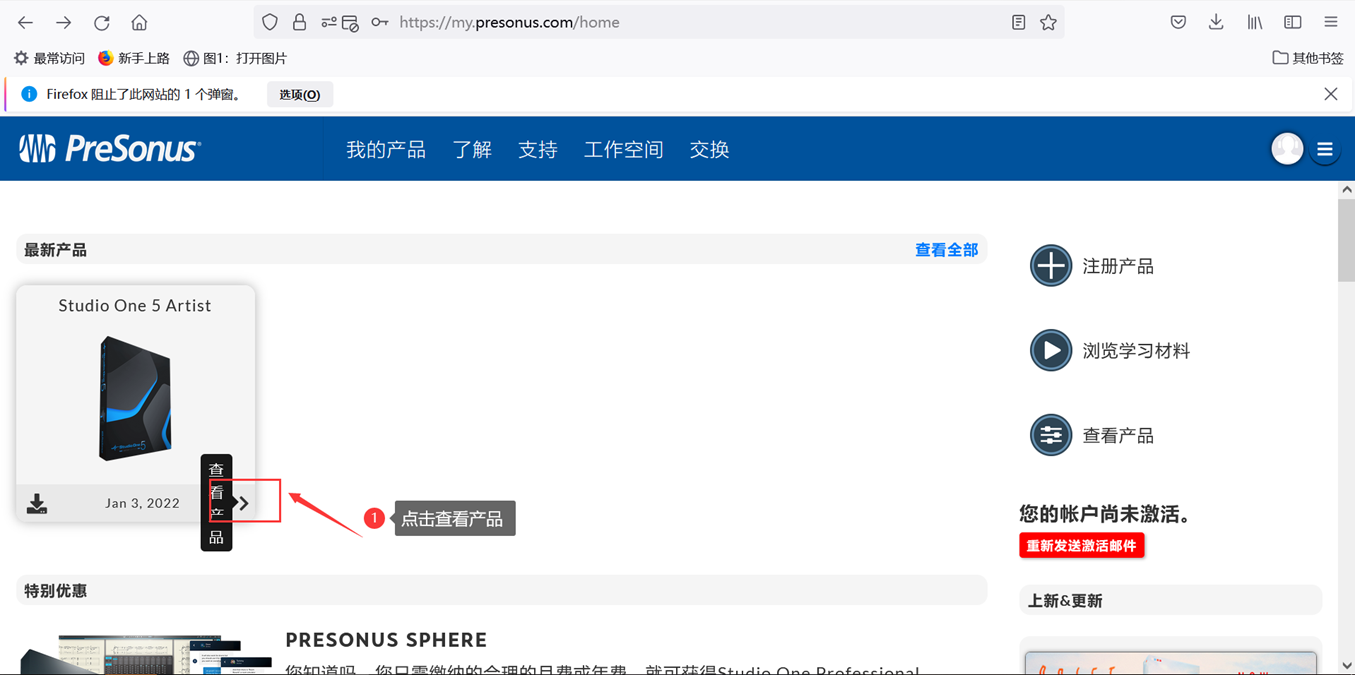Click the download icon on Studio One card

coord(37,503)
